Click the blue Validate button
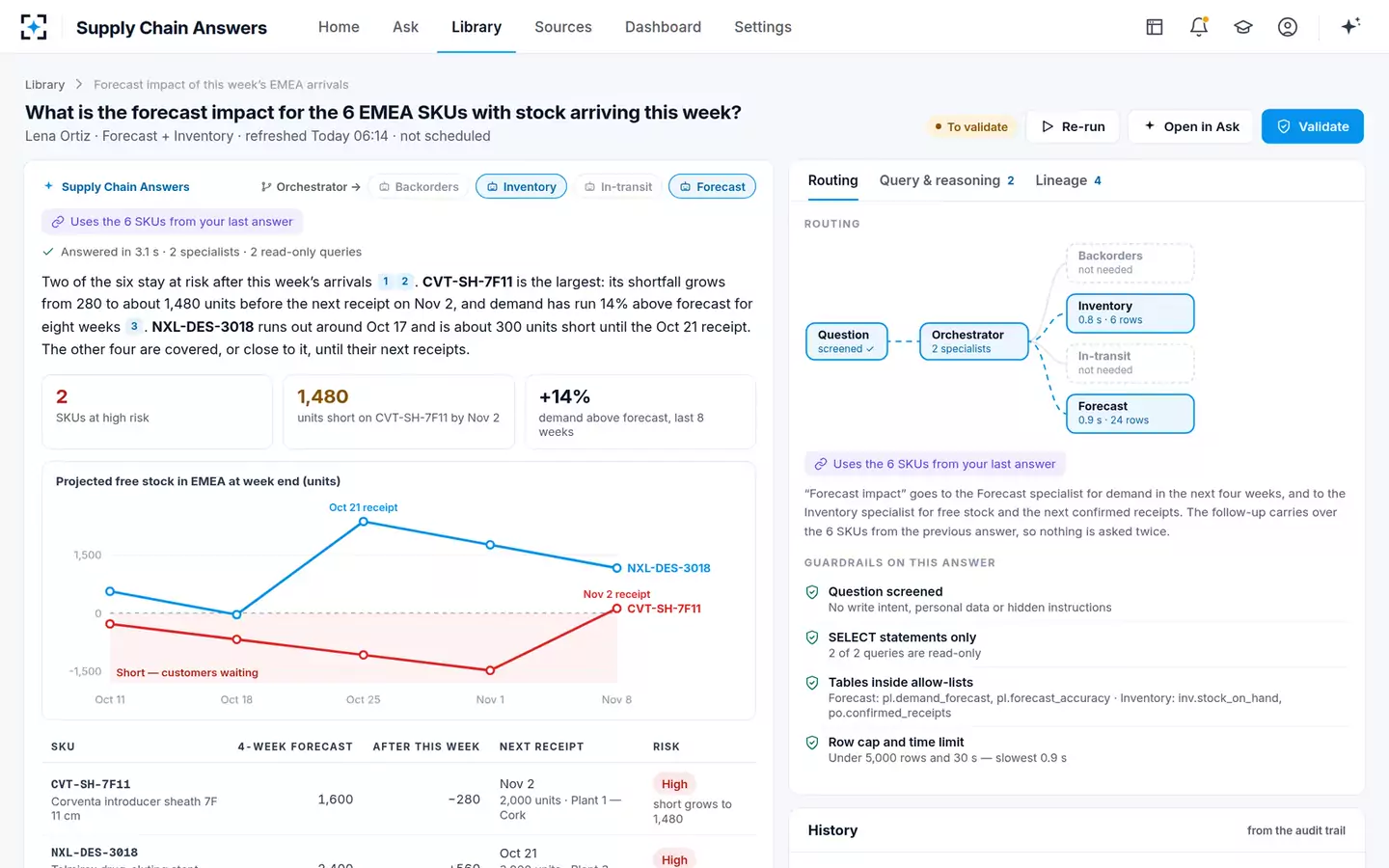 pos(1313,126)
